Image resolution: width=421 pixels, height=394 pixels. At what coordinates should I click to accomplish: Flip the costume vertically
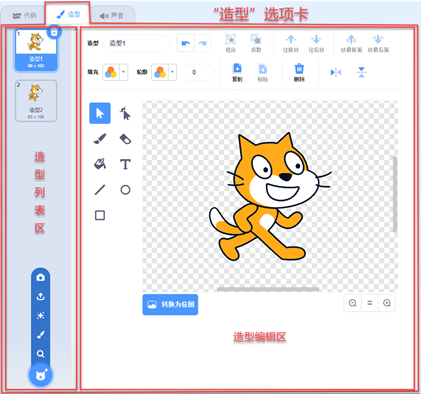361,72
